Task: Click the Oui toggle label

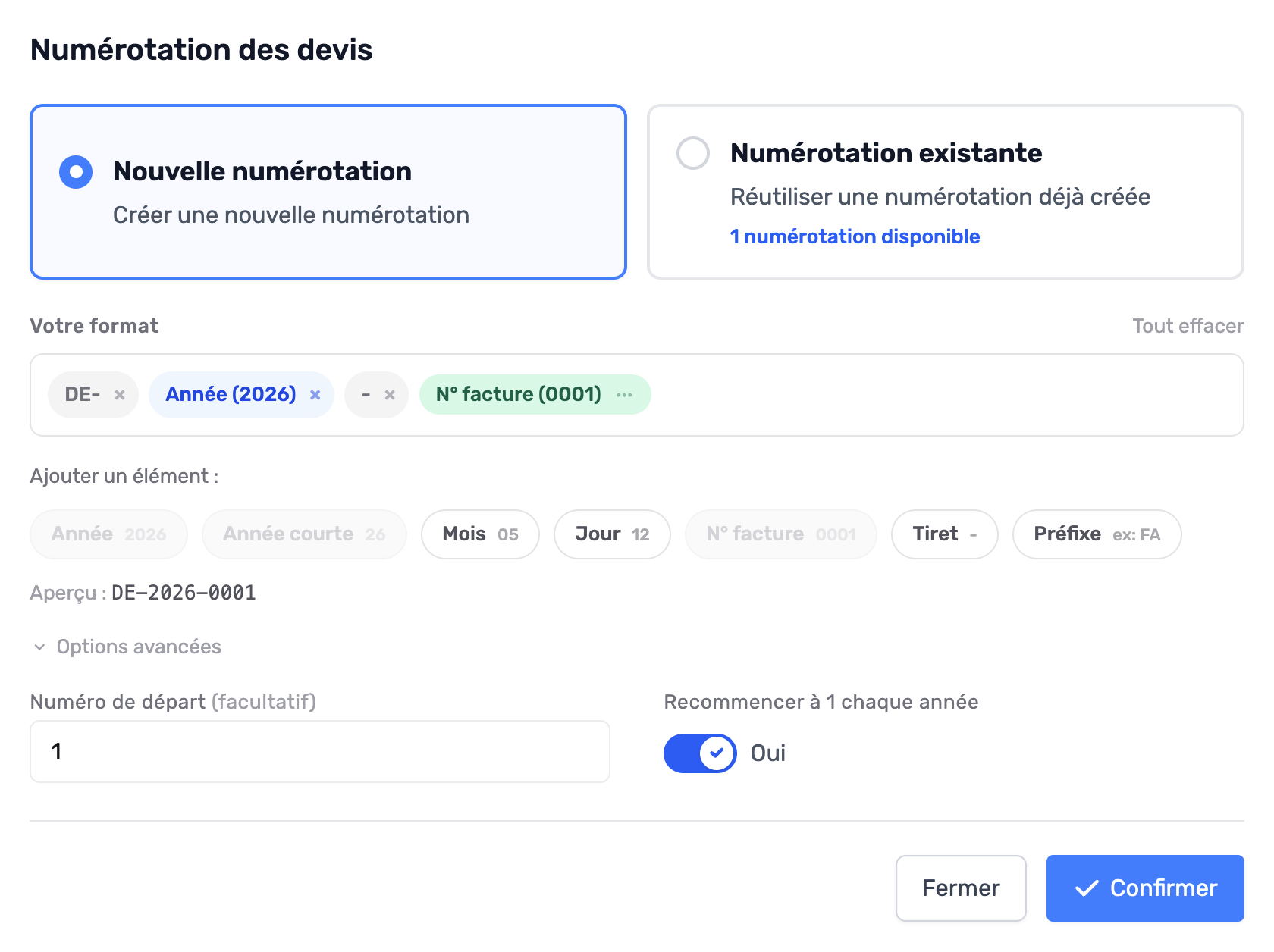Action: click(767, 753)
